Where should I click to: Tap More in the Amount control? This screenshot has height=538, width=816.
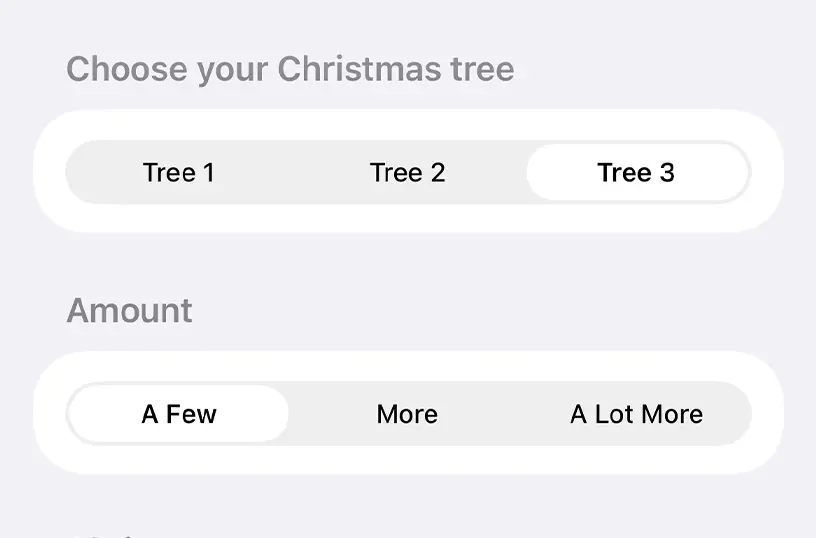407,414
